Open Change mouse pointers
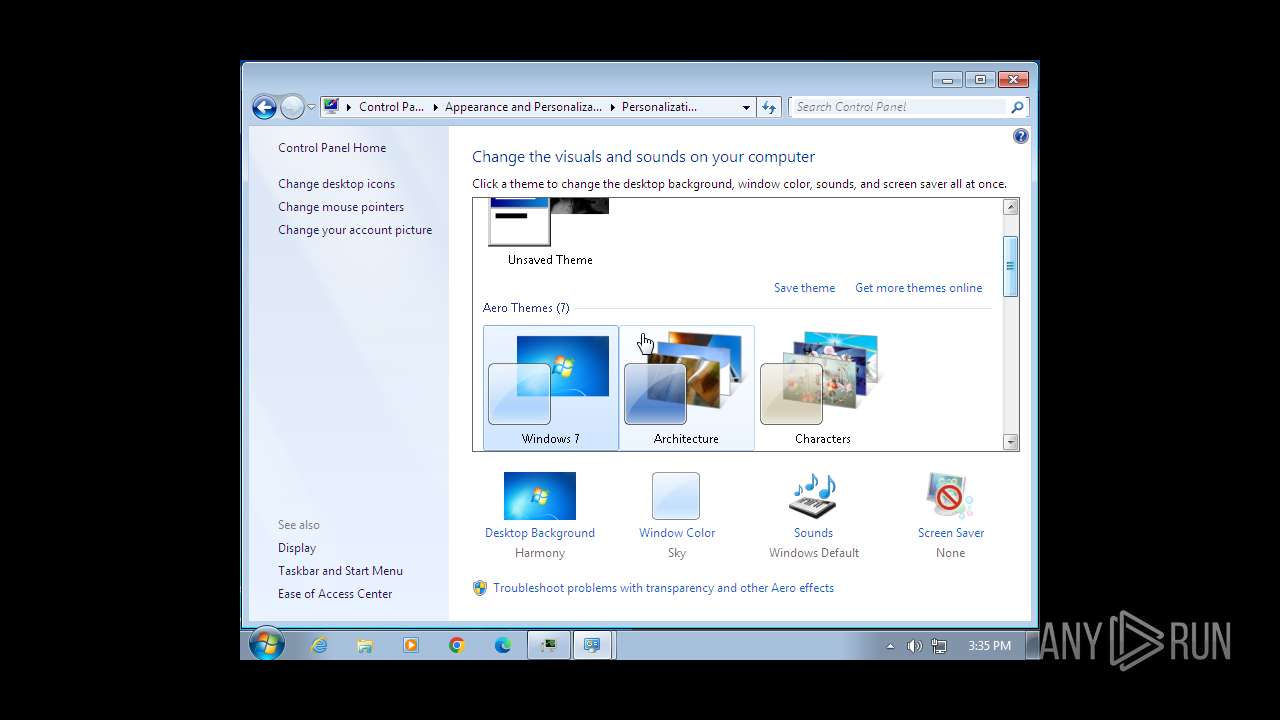 click(x=341, y=207)
